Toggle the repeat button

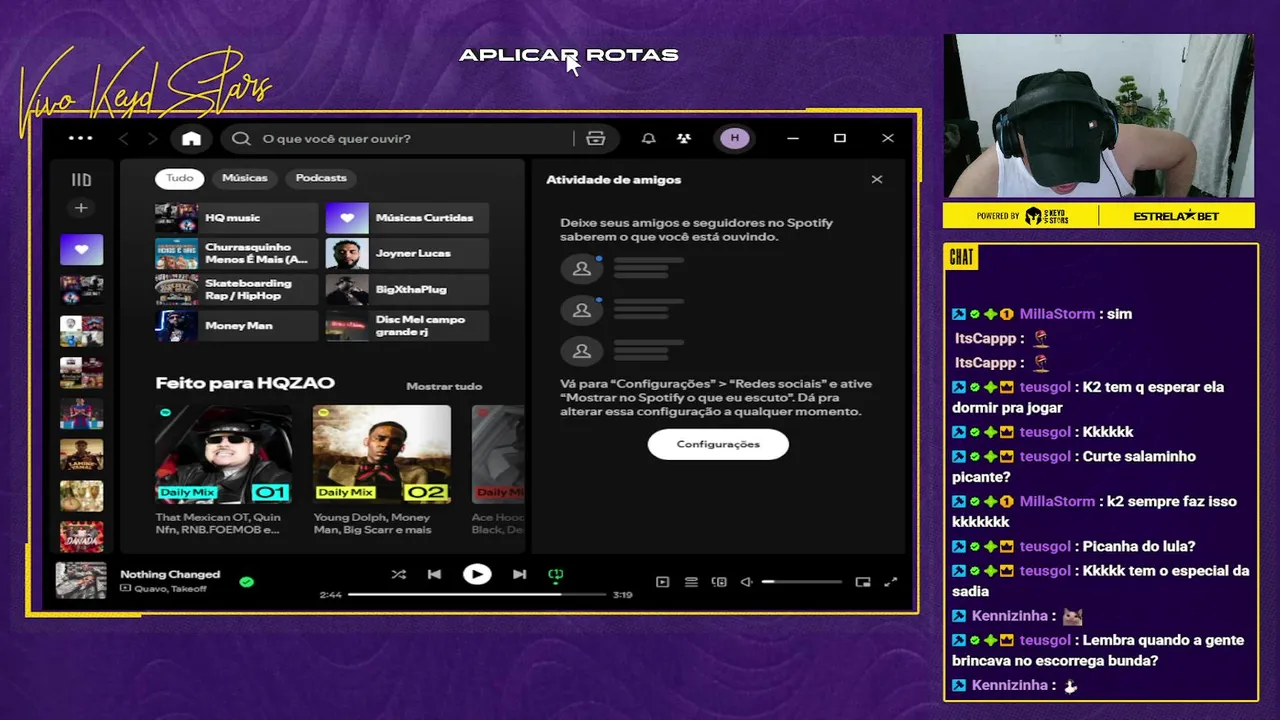coord(556,574)
